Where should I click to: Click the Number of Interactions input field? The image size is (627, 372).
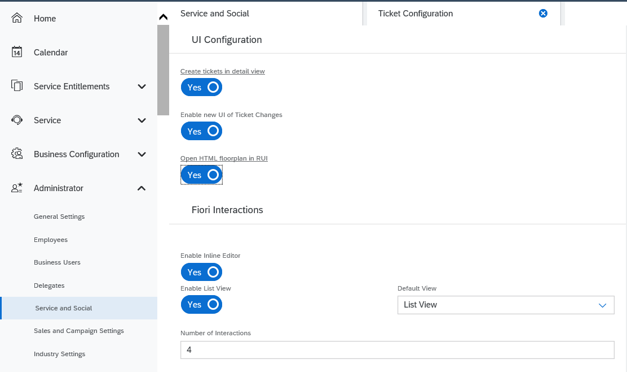(x=397, y=350)
